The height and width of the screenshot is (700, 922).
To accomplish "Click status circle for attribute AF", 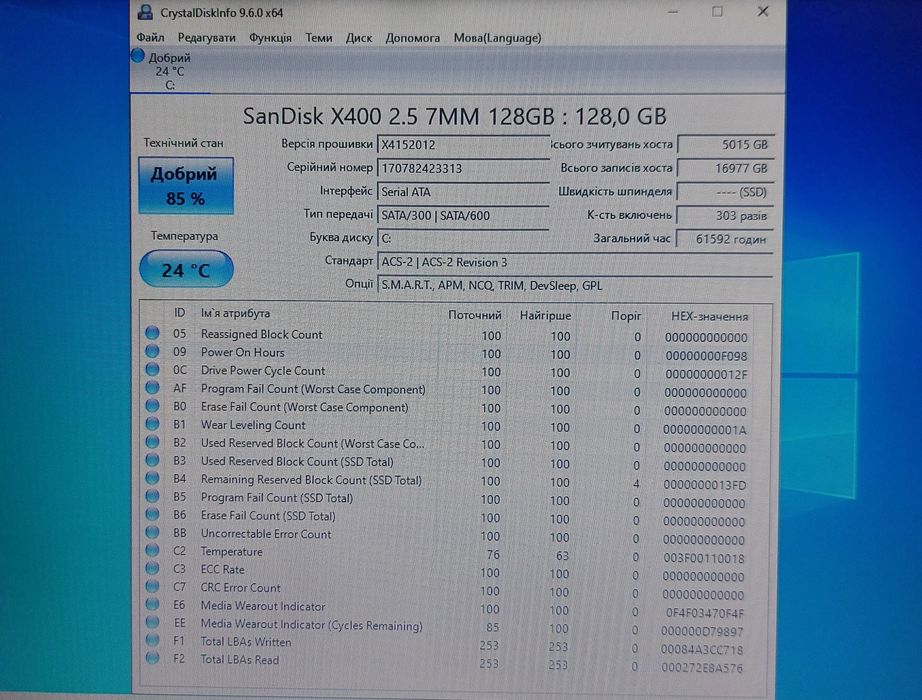I will [152, 388].
